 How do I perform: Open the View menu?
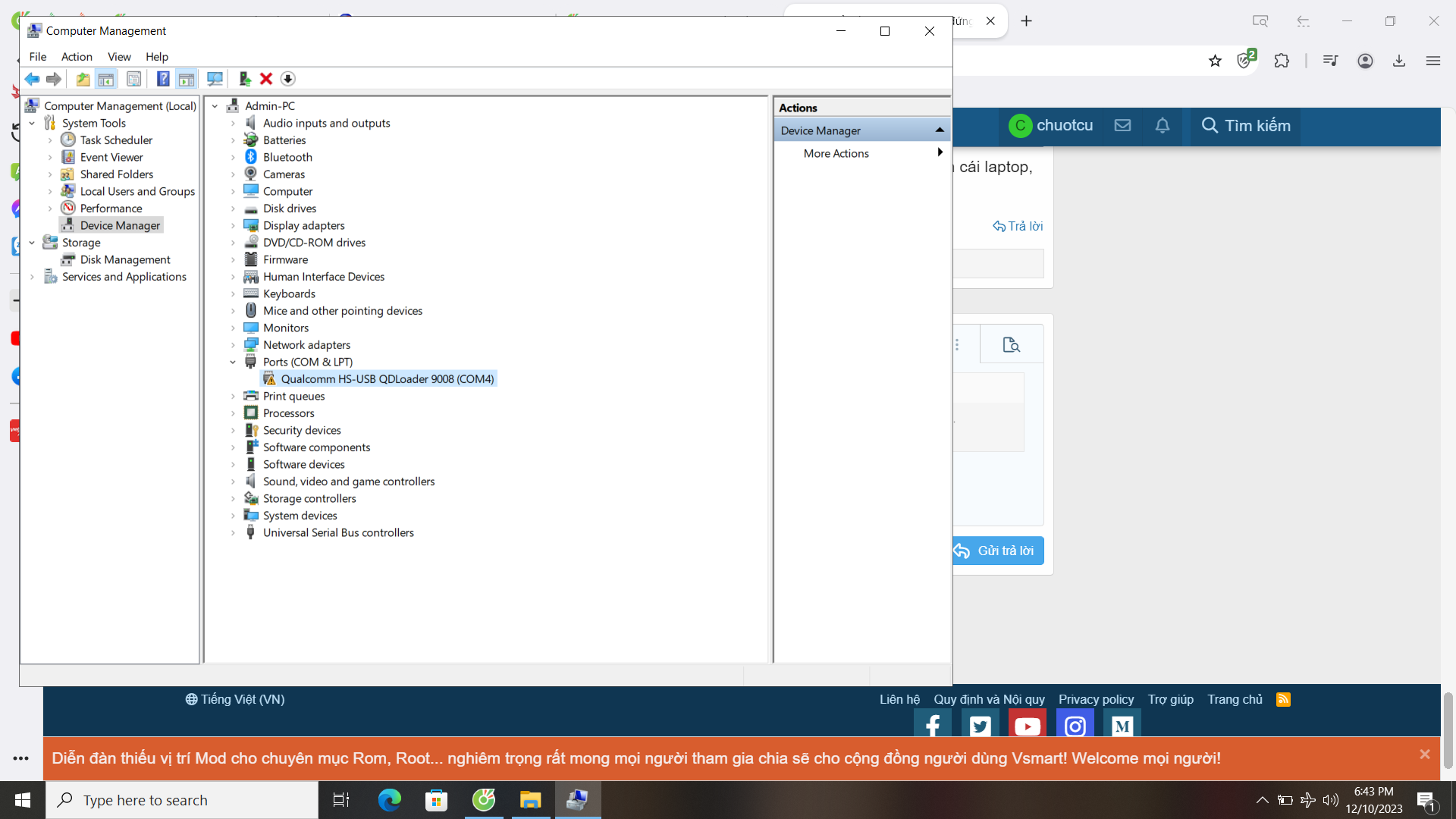119,57
